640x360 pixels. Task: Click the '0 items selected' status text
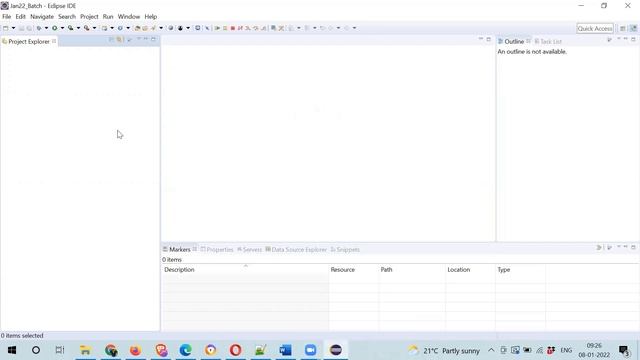(x=22, y=336)
